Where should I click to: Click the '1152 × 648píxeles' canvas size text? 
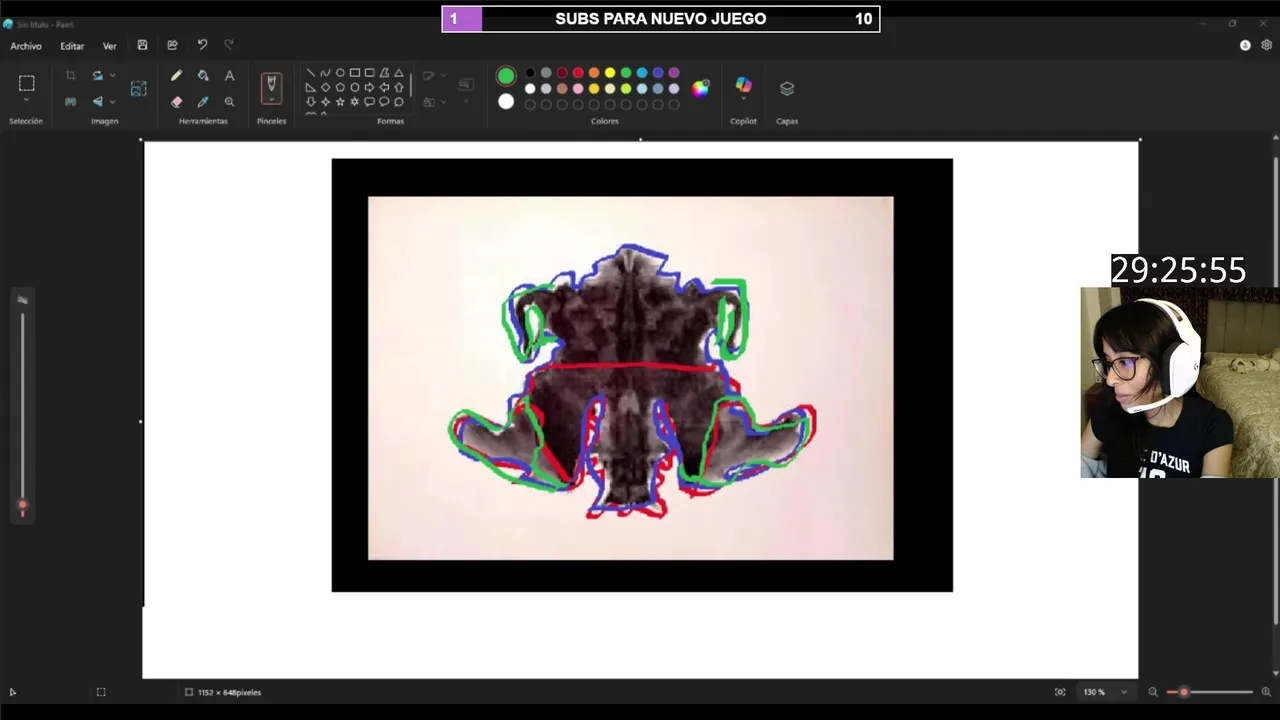coord(229,692)
